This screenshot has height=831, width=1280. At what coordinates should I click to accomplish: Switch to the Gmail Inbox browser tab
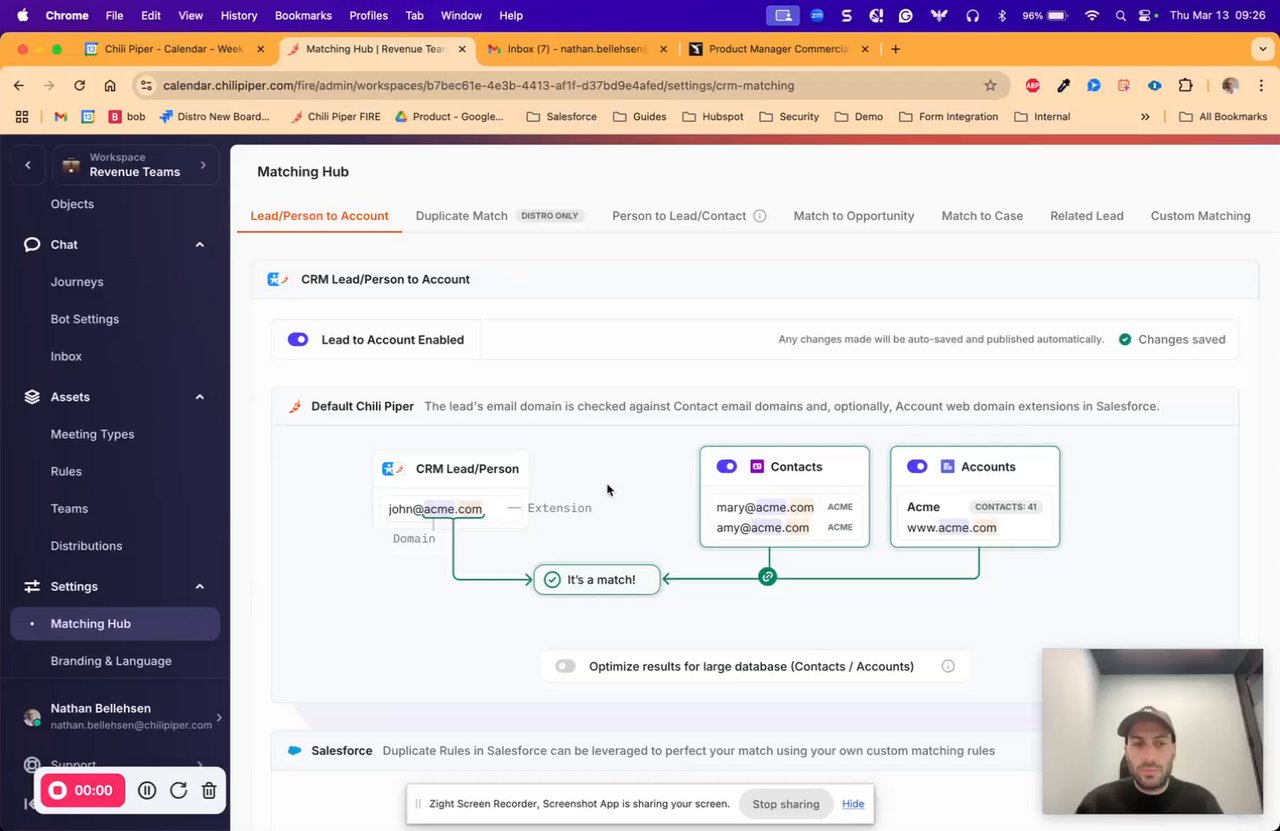coord(577,49)
